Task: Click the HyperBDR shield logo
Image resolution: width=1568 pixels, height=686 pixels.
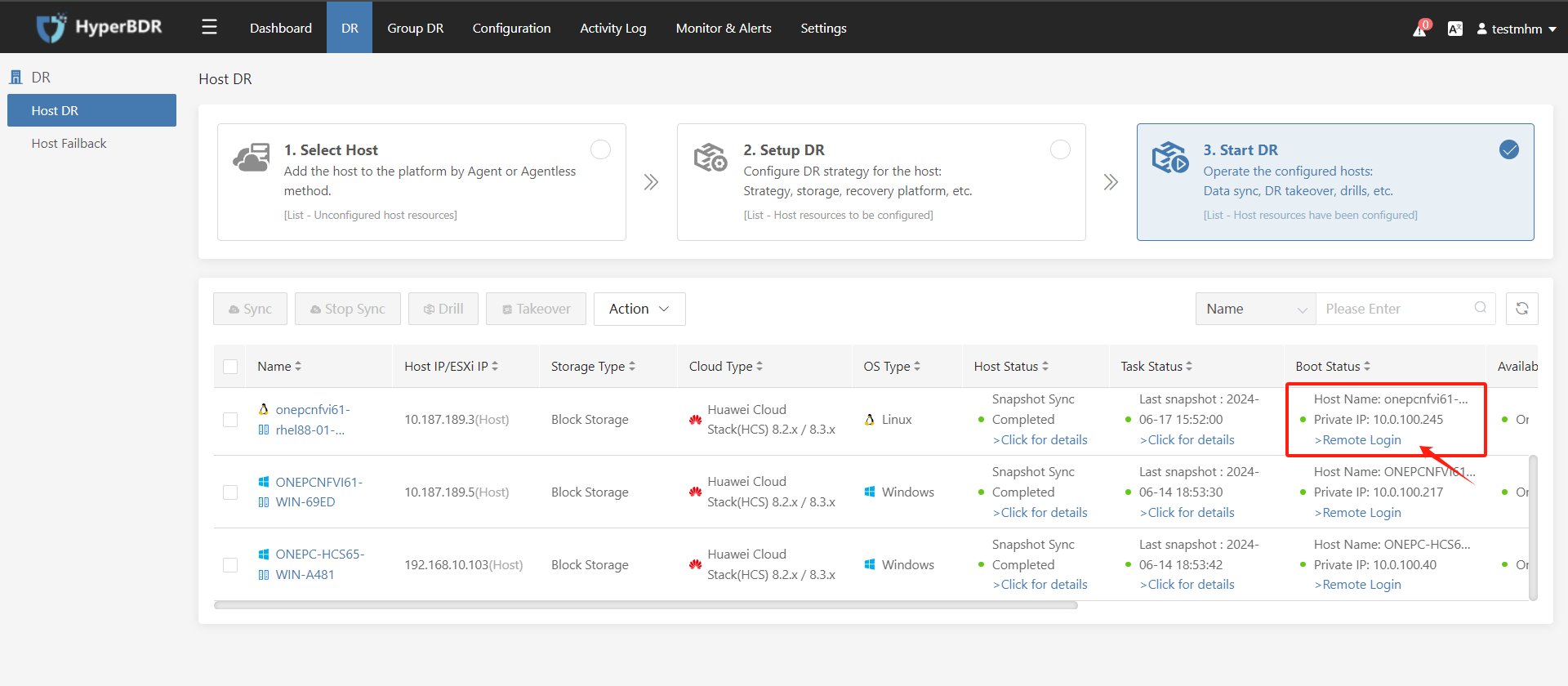Action: coord(51,28)
